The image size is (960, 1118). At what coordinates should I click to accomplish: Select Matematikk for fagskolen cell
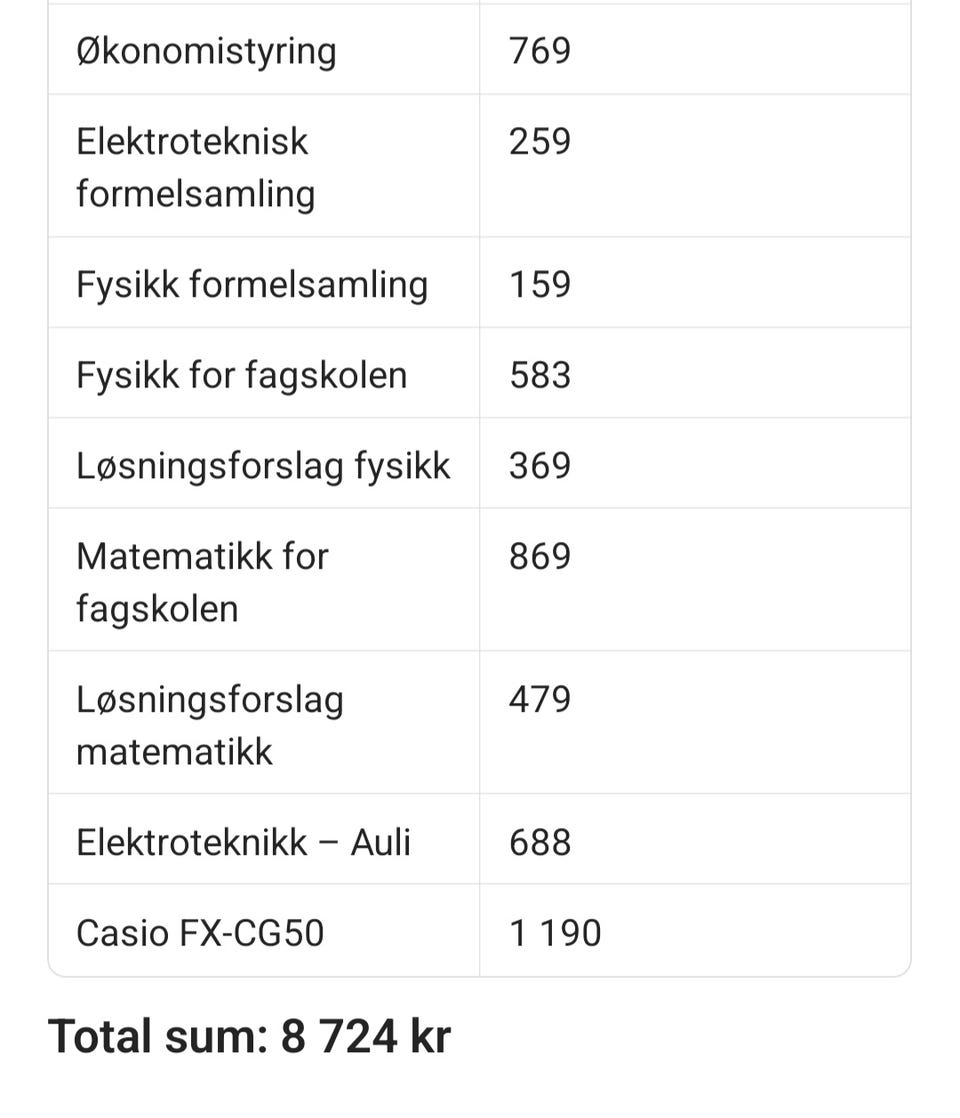(x=263, y=580)
